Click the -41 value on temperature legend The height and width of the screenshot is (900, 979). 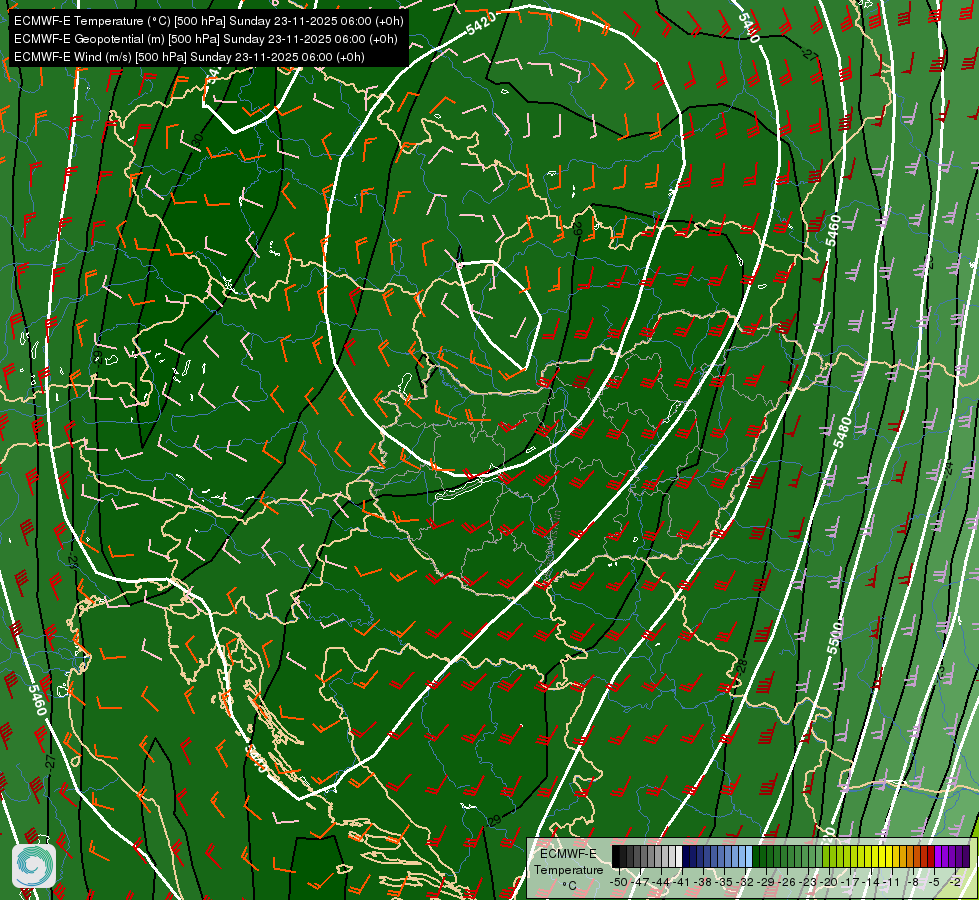682,882
